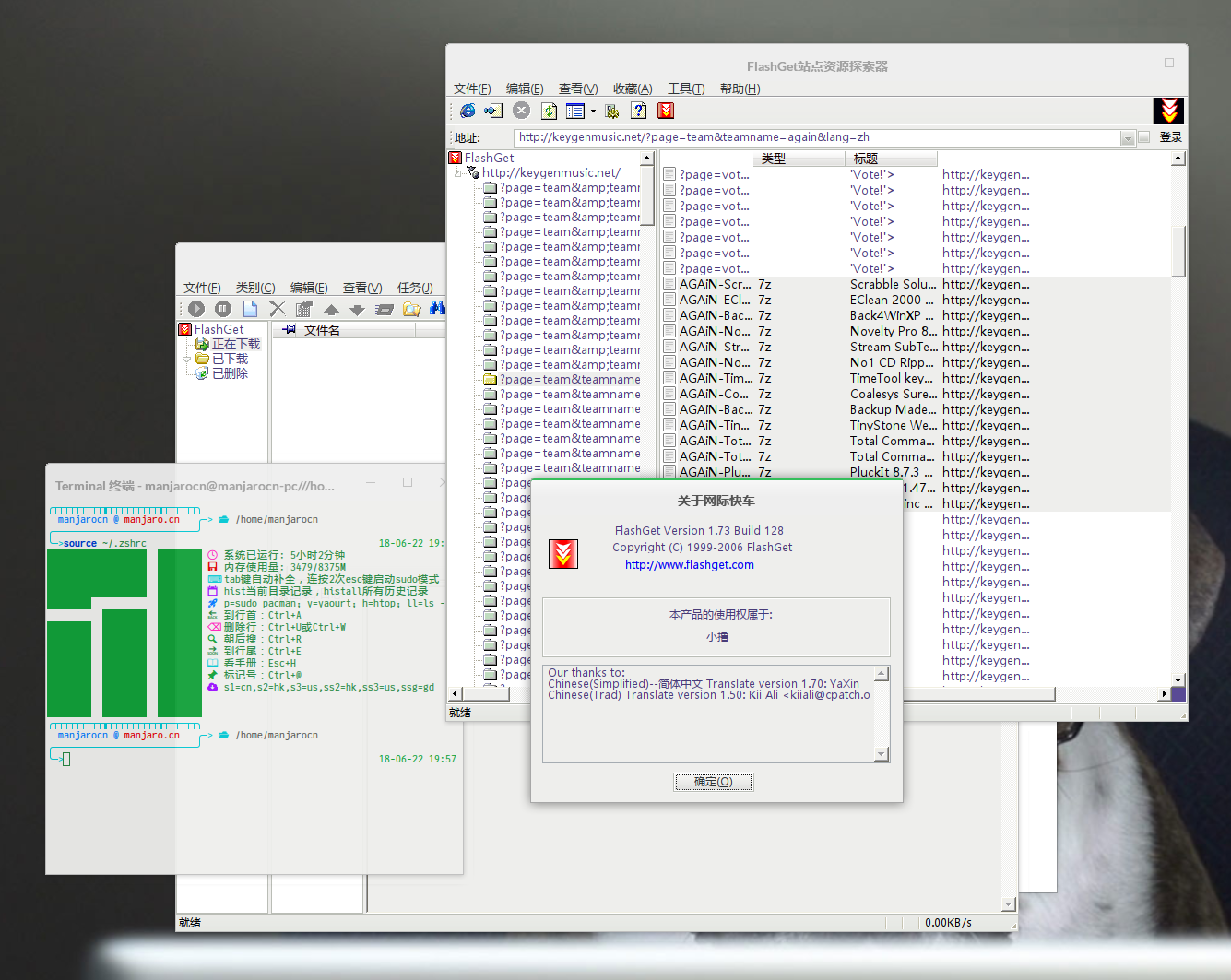1231x980 pixels.
Task: Open 编辑(E) menu in Site Explorer
Action: click(525, 89)
